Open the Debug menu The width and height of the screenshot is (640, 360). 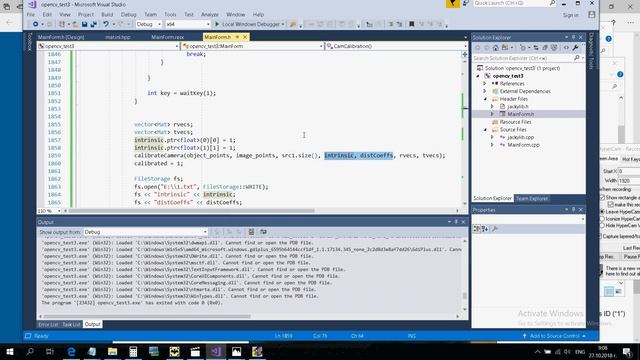coord(128,14)
